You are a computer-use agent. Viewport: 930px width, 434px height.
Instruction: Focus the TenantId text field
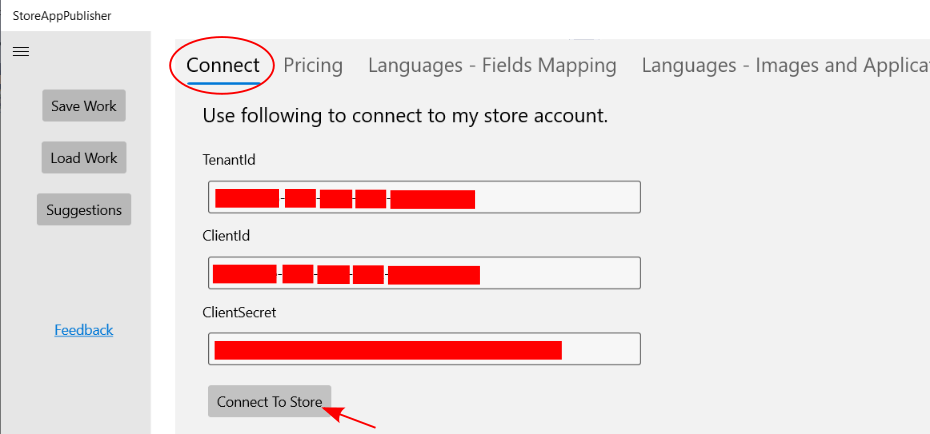(x=424, y=197)
